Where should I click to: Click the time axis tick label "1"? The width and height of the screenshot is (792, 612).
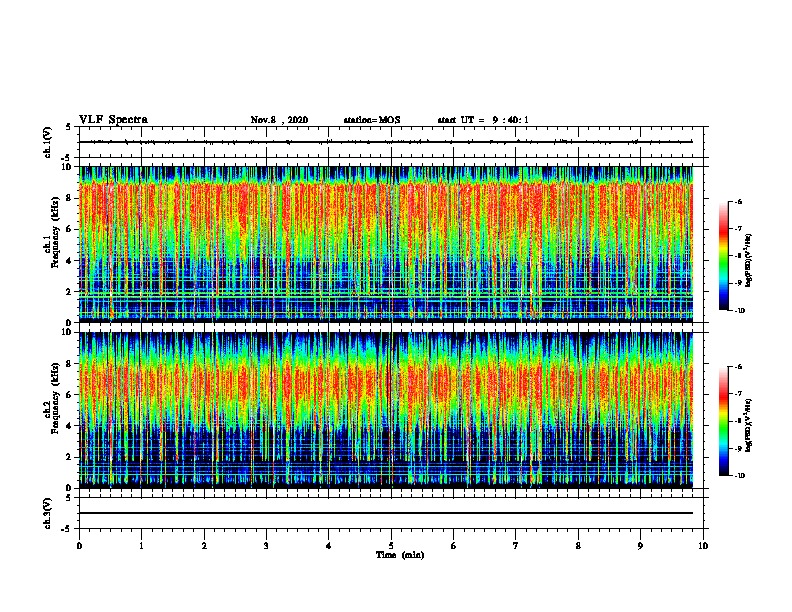[141, 545]
